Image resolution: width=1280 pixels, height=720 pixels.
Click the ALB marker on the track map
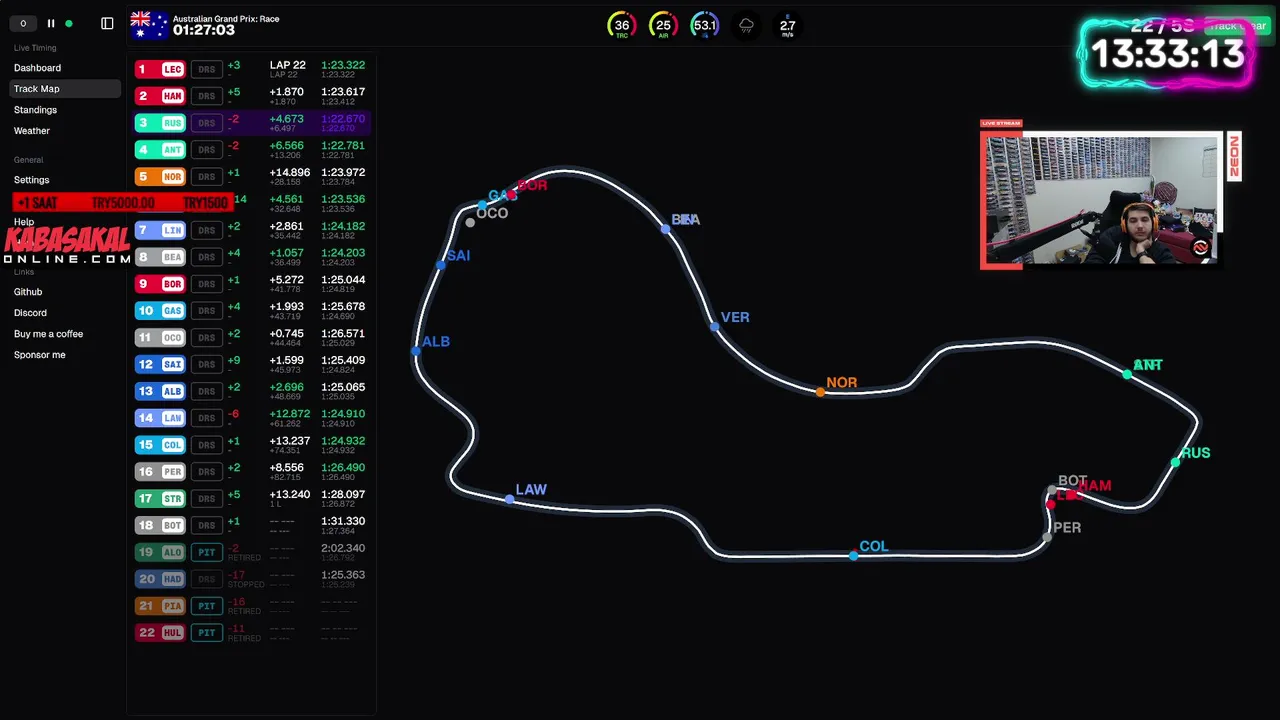click(x=416, y=350)
